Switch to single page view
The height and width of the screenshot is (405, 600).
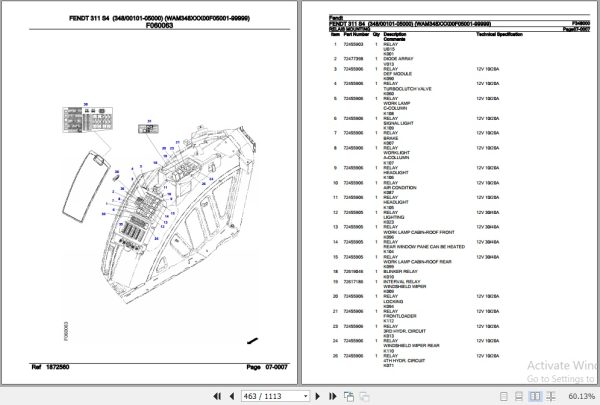click(x=504, y=397)
